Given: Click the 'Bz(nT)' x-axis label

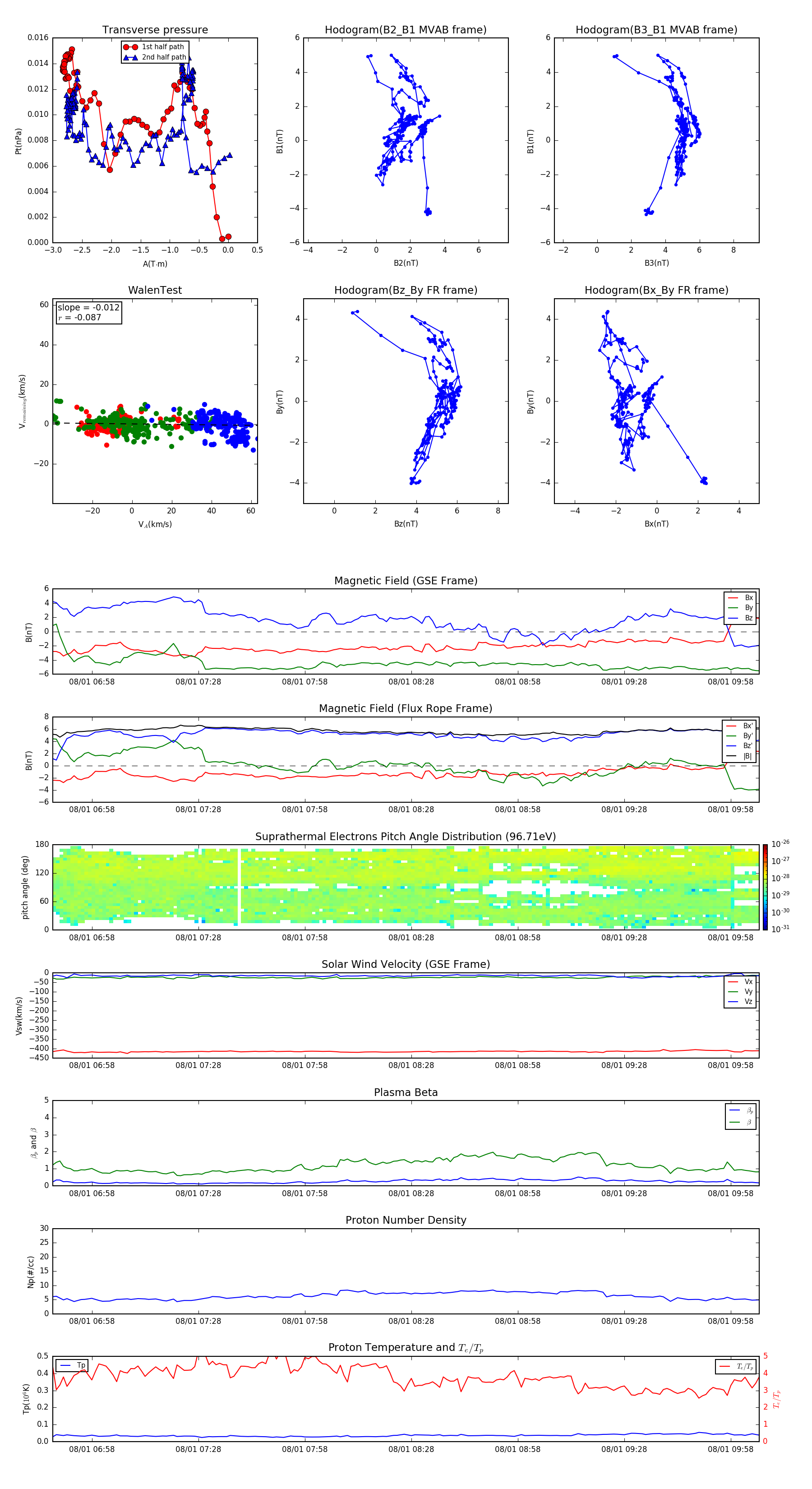Looking at the screenshot, I should pyautogui.click(x=406, y=524).
